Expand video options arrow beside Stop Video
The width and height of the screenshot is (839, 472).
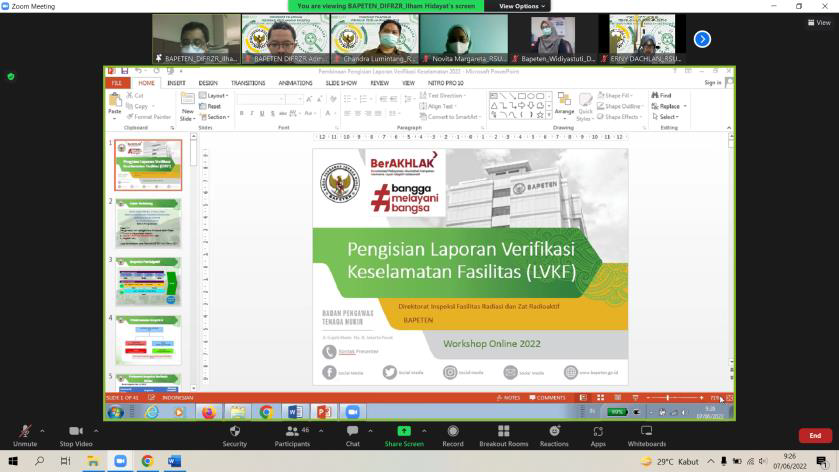(x=98, y=431)
